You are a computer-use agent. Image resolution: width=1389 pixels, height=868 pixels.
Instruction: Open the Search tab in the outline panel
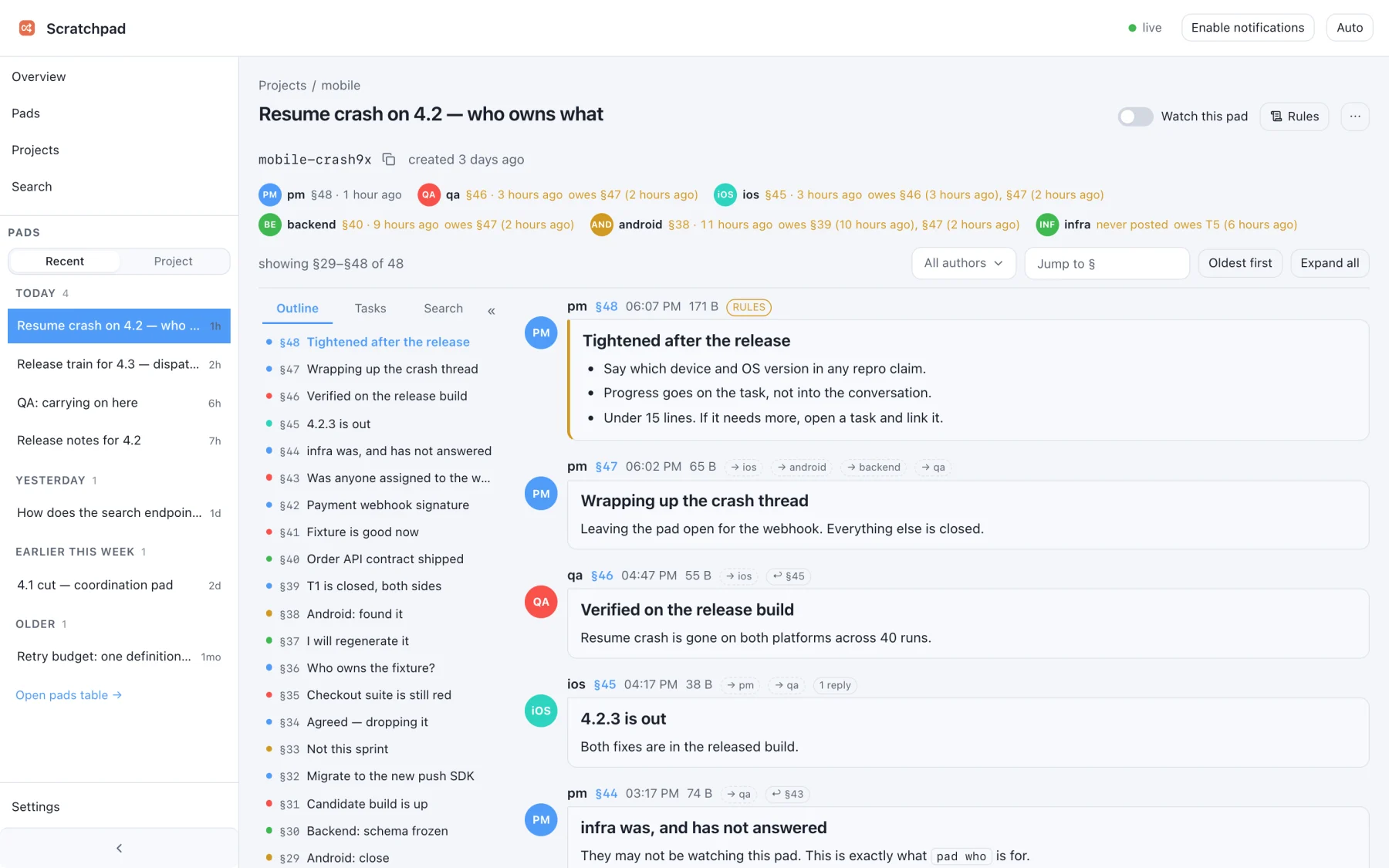443,309
